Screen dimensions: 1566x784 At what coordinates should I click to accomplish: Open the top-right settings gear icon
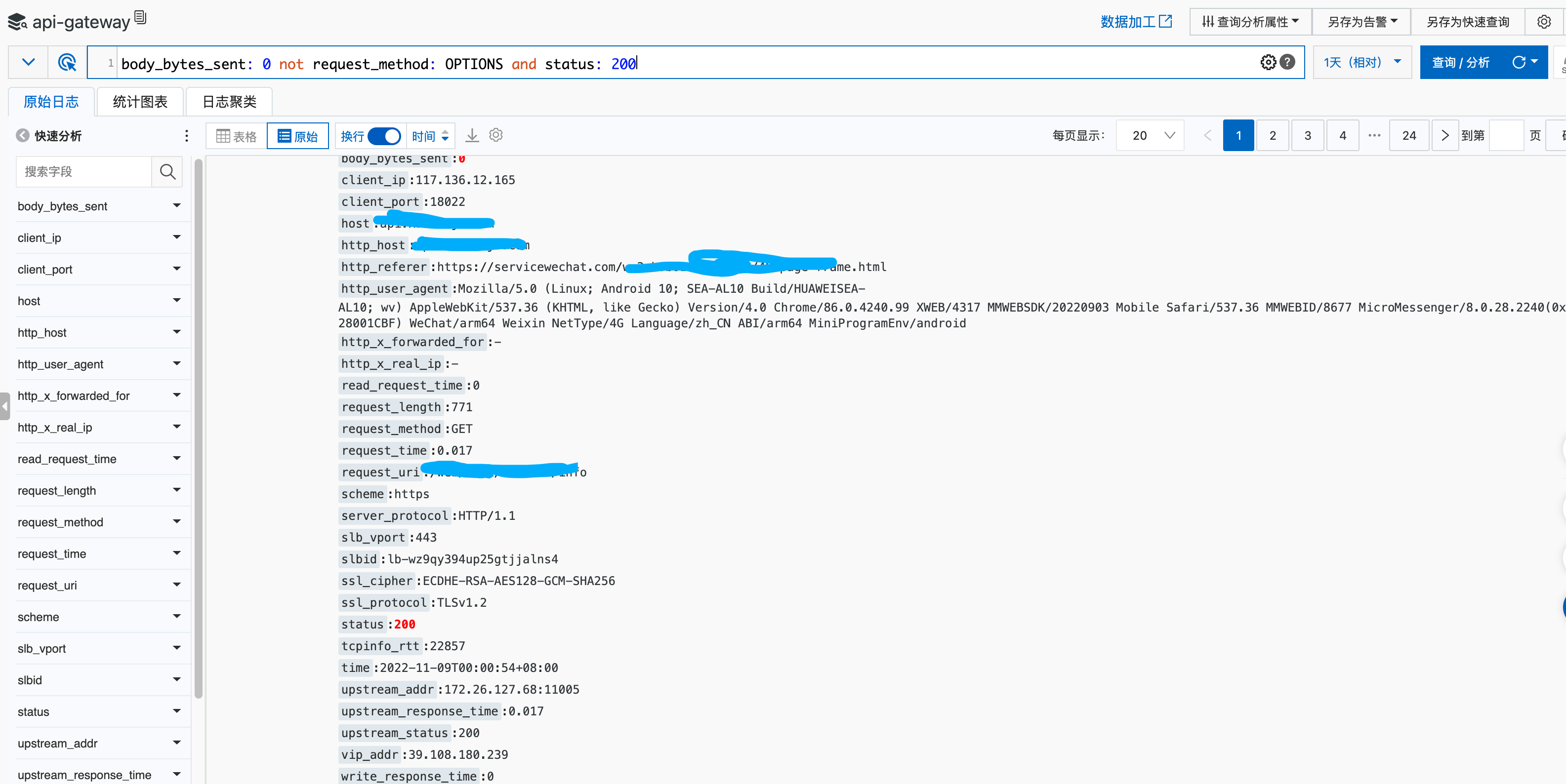click(x=1544, y=21)
